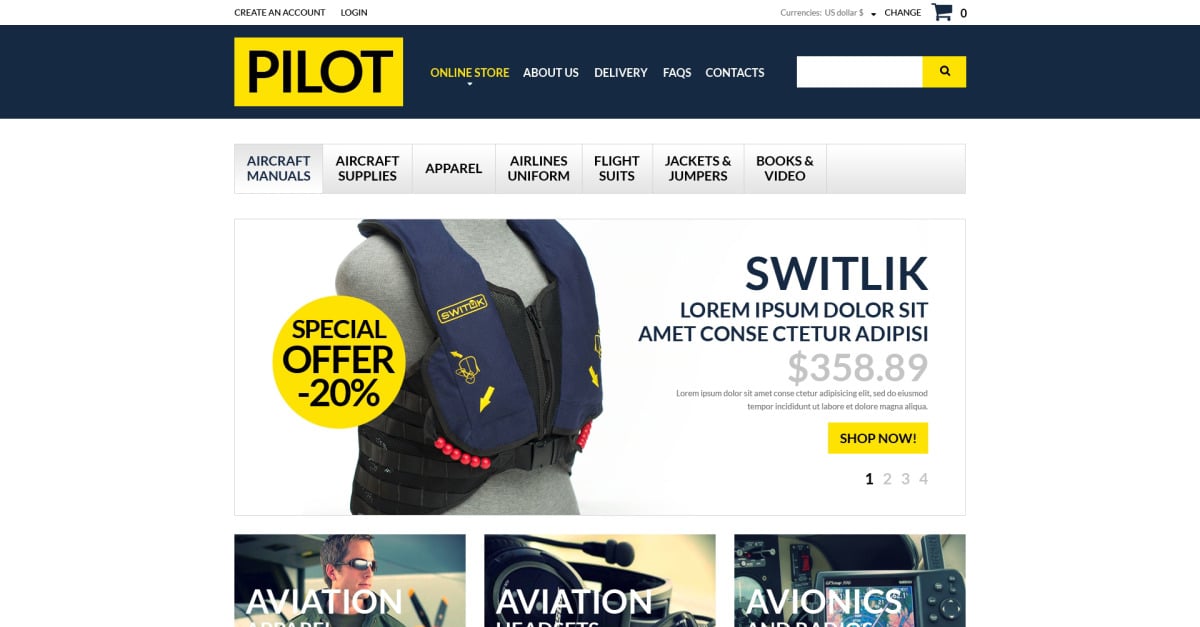This screenshot has width=1200, height=627.
Task: Open the Avionics and Radios thumbnail
Action: [850, 580]
